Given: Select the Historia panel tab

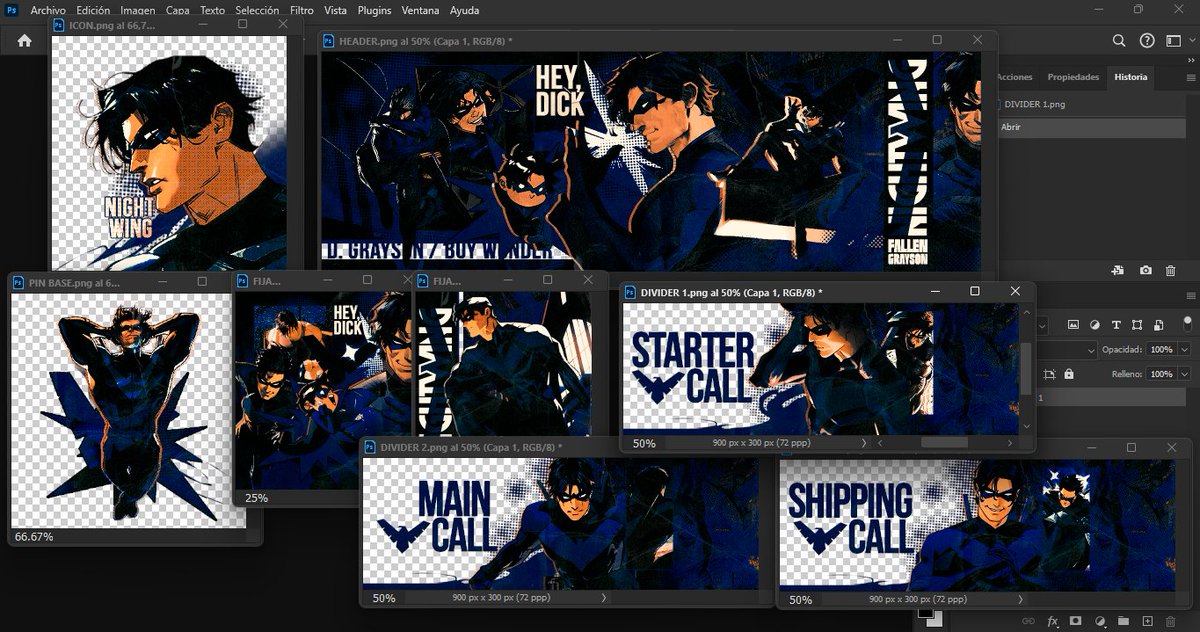Looking at the screenshot, I should (1131, 77).
